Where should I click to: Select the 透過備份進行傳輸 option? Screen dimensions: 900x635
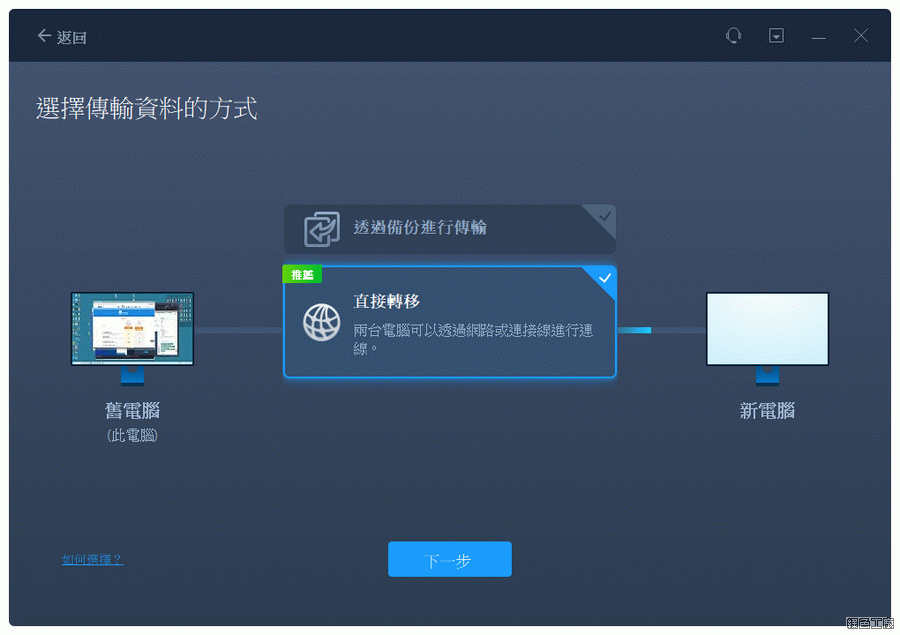420,227
